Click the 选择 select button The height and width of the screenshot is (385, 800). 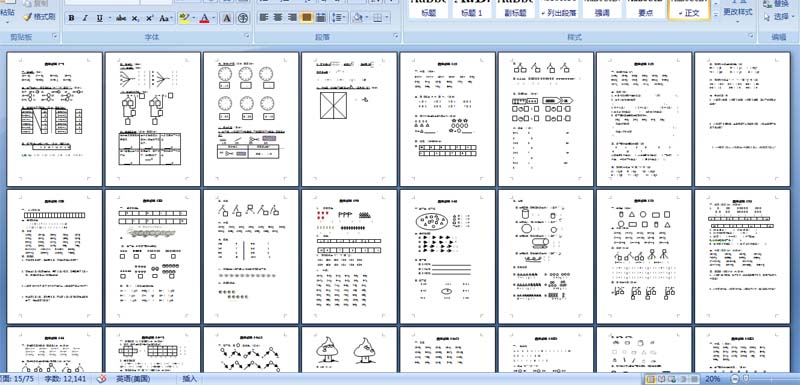[x=777, y=17]
